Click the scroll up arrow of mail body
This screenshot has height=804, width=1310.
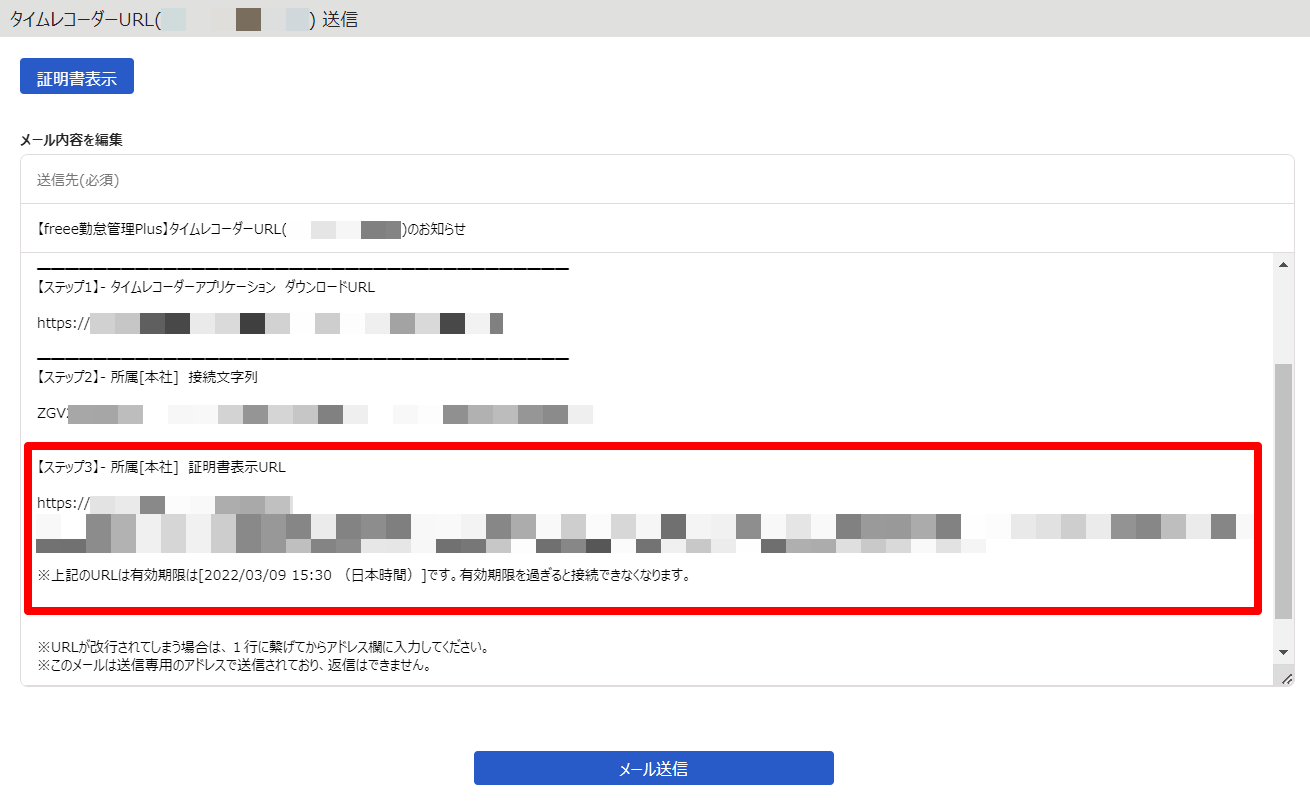(1283, 264)
